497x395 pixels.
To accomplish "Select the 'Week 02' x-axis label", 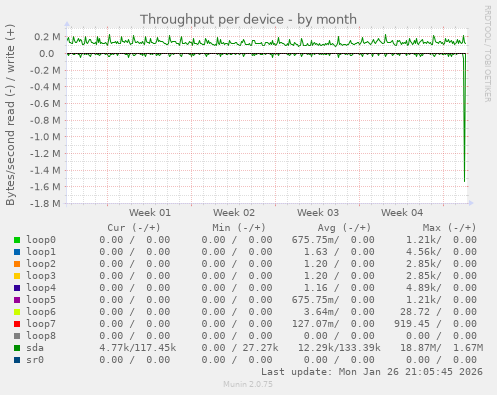I will click(x=234, y=213).
